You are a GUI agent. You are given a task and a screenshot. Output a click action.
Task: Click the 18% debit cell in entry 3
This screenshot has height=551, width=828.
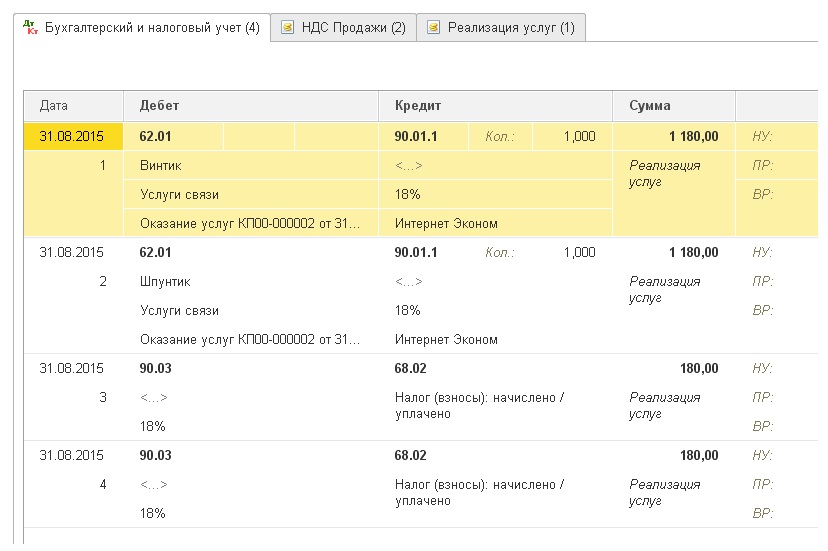click(153, 426)
